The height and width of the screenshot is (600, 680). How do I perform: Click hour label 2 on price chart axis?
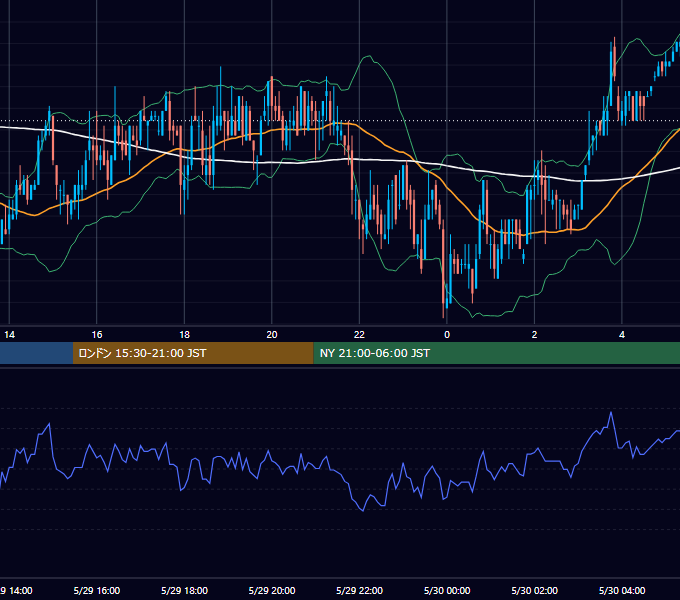(534, 335)
